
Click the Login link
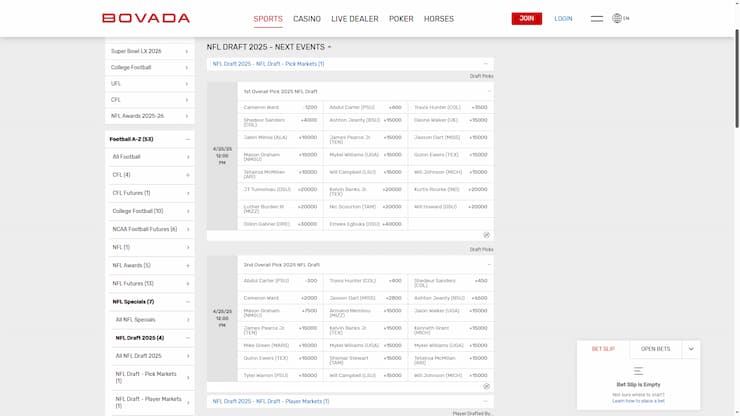coord(563,18)
